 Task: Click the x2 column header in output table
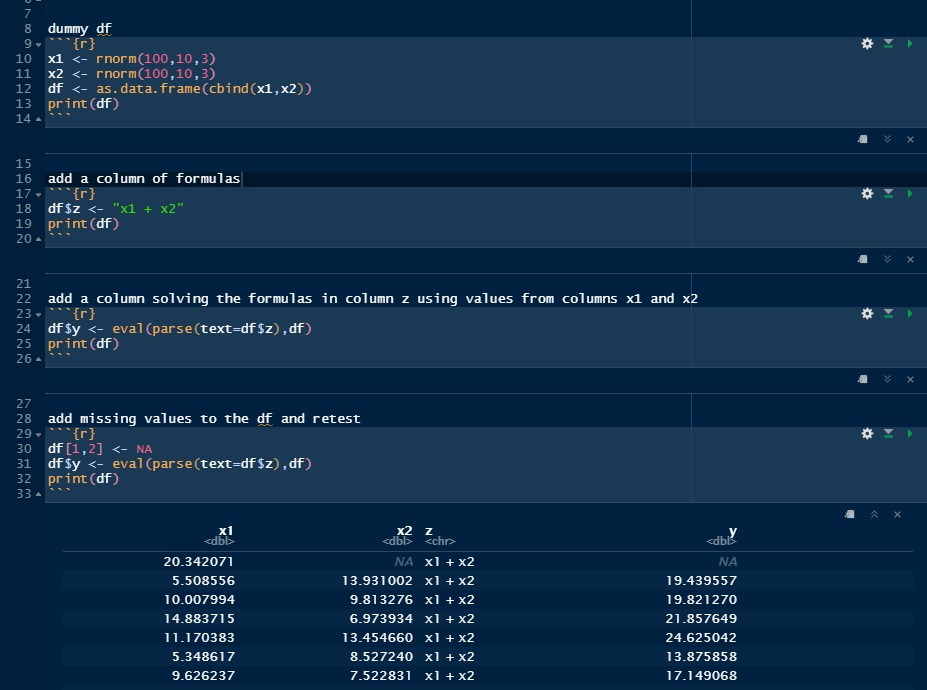tap(397, 535)
